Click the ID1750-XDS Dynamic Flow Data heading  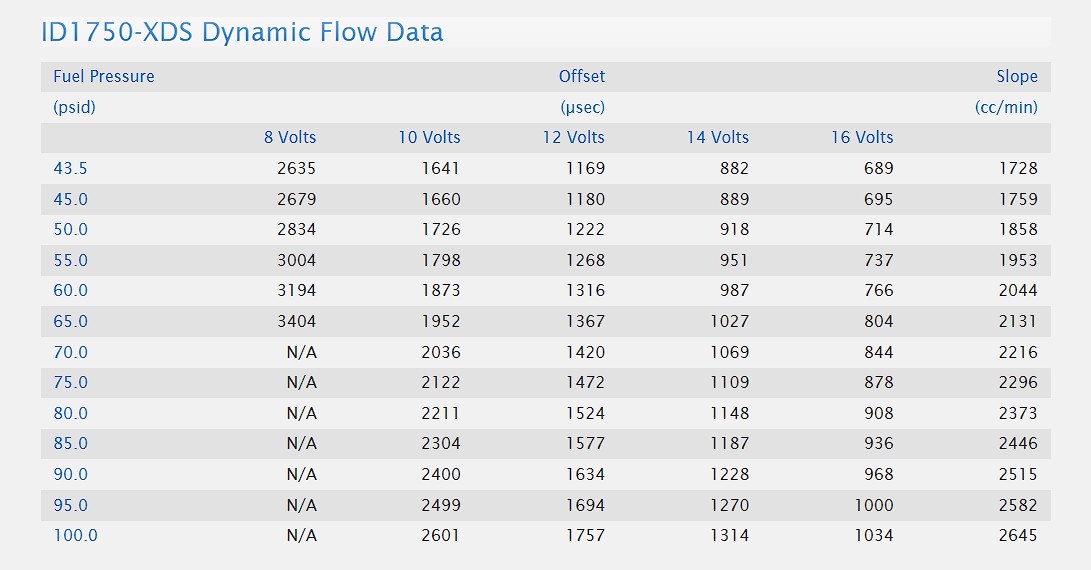(x=242, y=32)
